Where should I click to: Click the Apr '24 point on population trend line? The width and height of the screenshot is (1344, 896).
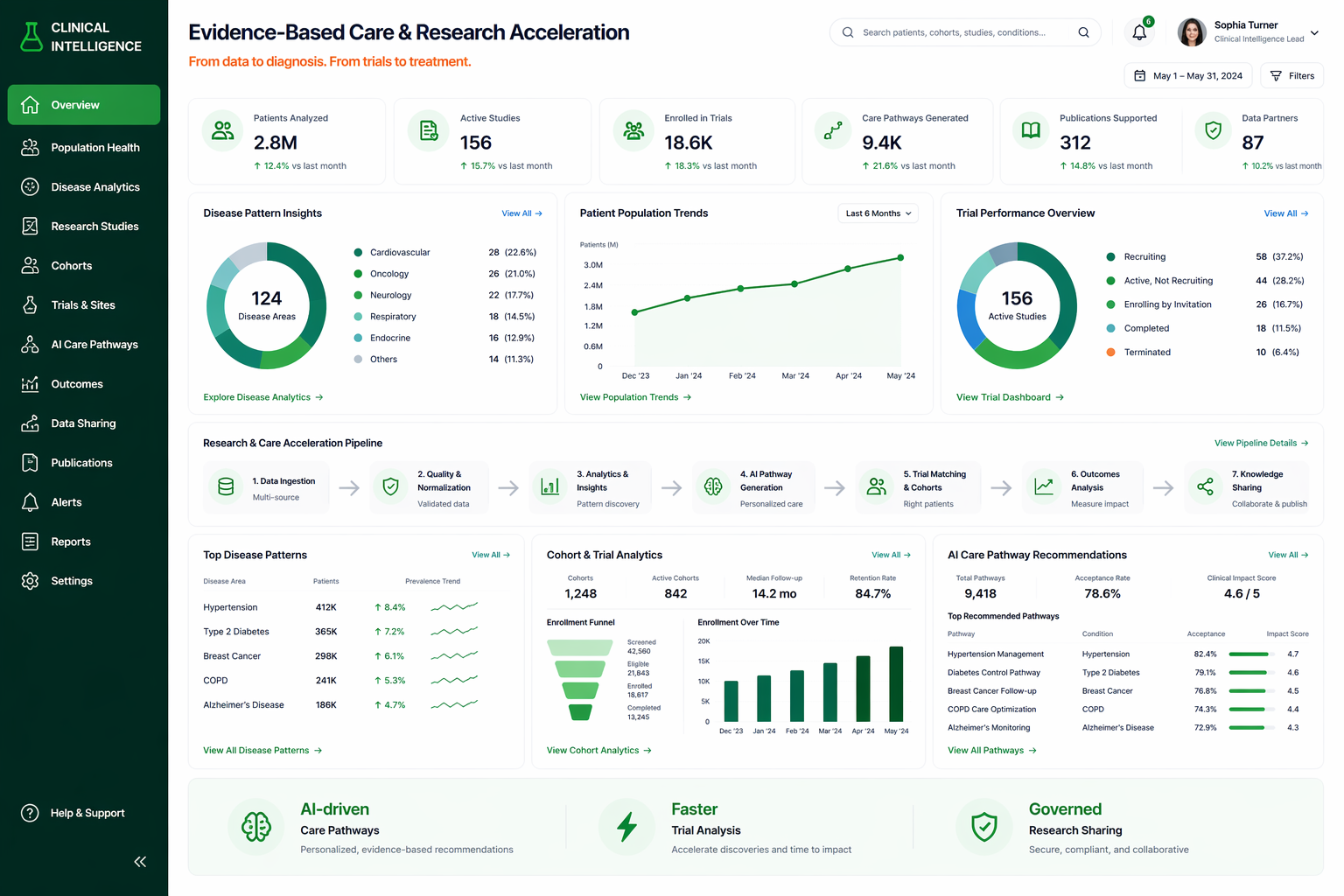point(848,269)
